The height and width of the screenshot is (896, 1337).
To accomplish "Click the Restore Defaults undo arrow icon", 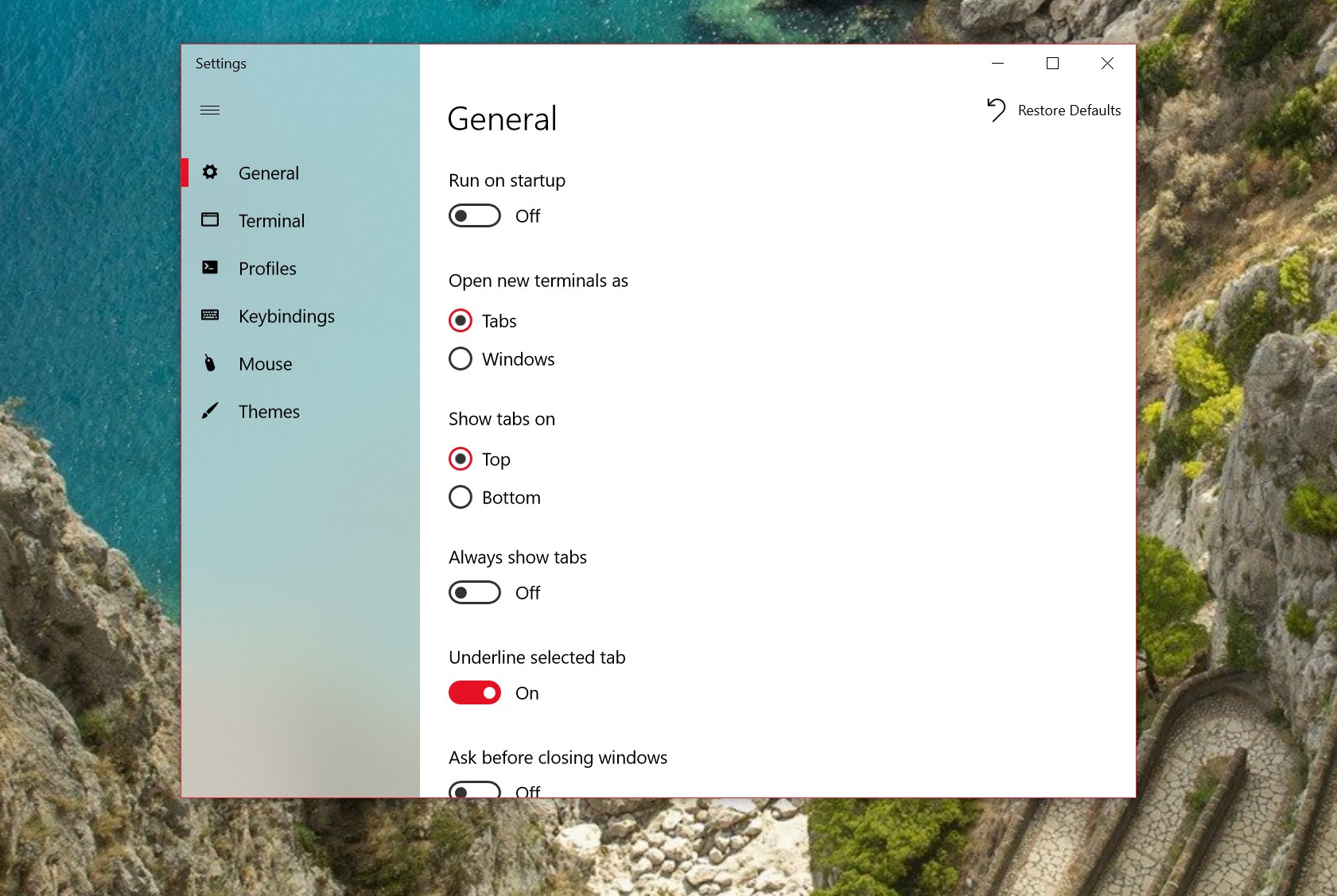I will (994, 110).
